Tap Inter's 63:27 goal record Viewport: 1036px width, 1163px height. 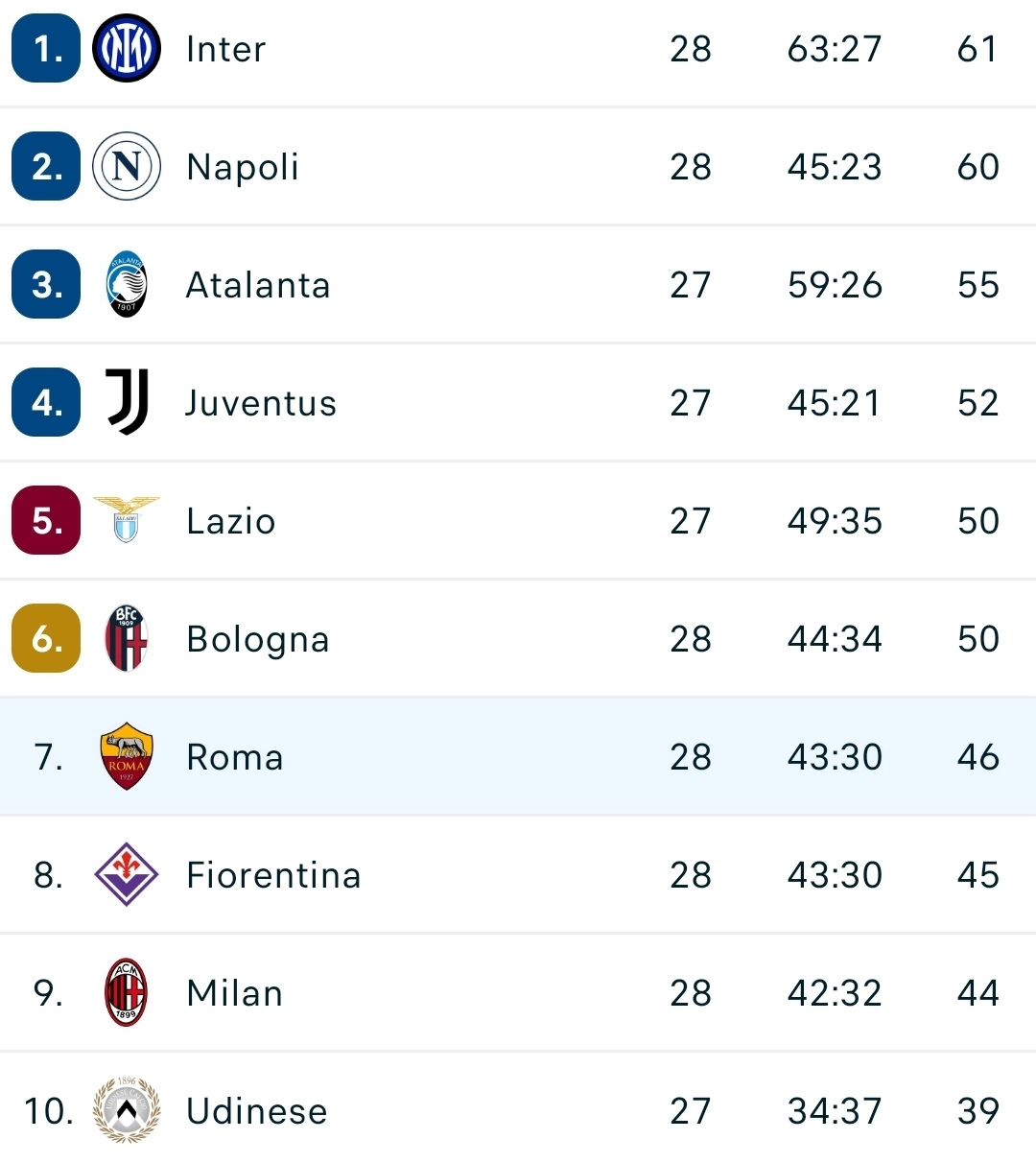click(835, 49)
